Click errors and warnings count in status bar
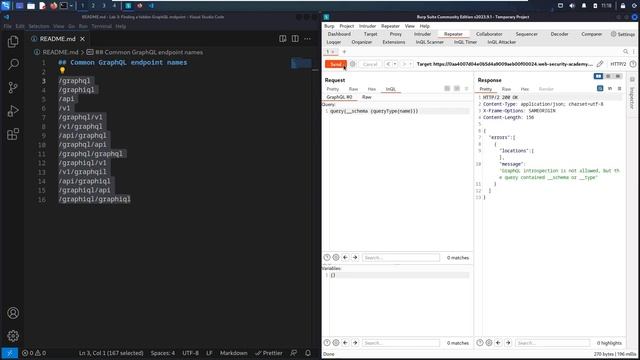Screen dimensions: 640x360 pyautogui.click(x=34, y=353)
